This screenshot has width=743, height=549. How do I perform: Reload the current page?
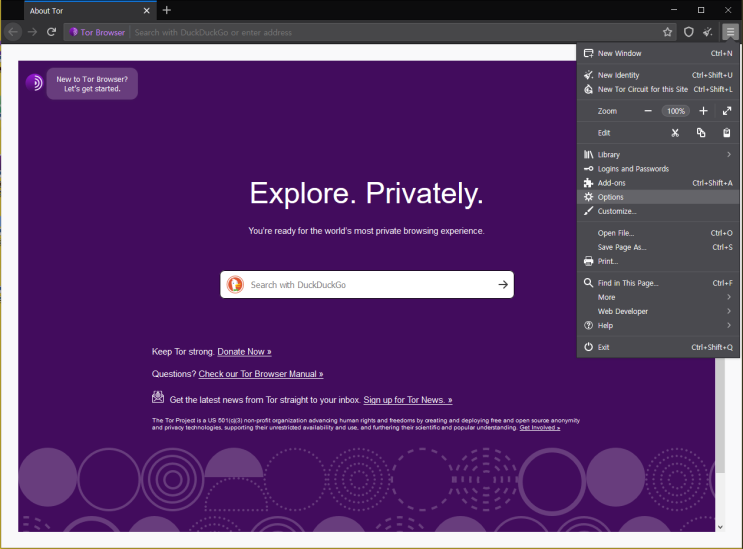point(52,32)
